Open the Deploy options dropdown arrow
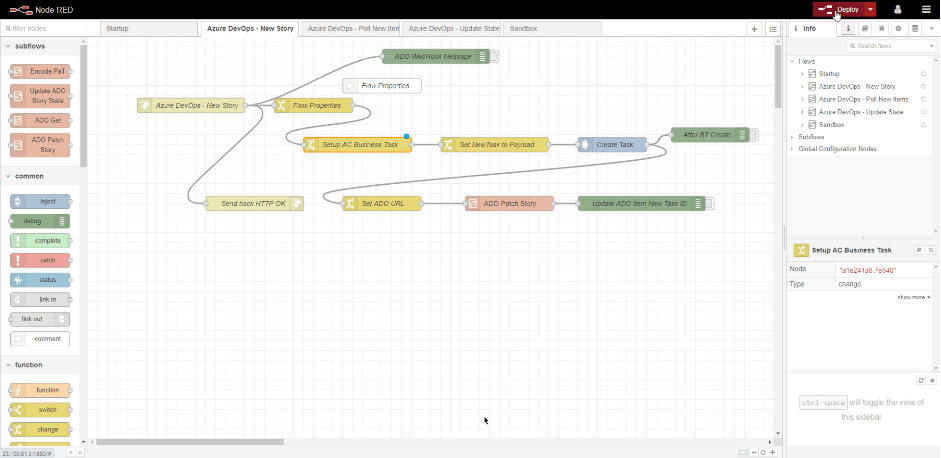The width and height of the screenshot is (941, 458). 870,9
